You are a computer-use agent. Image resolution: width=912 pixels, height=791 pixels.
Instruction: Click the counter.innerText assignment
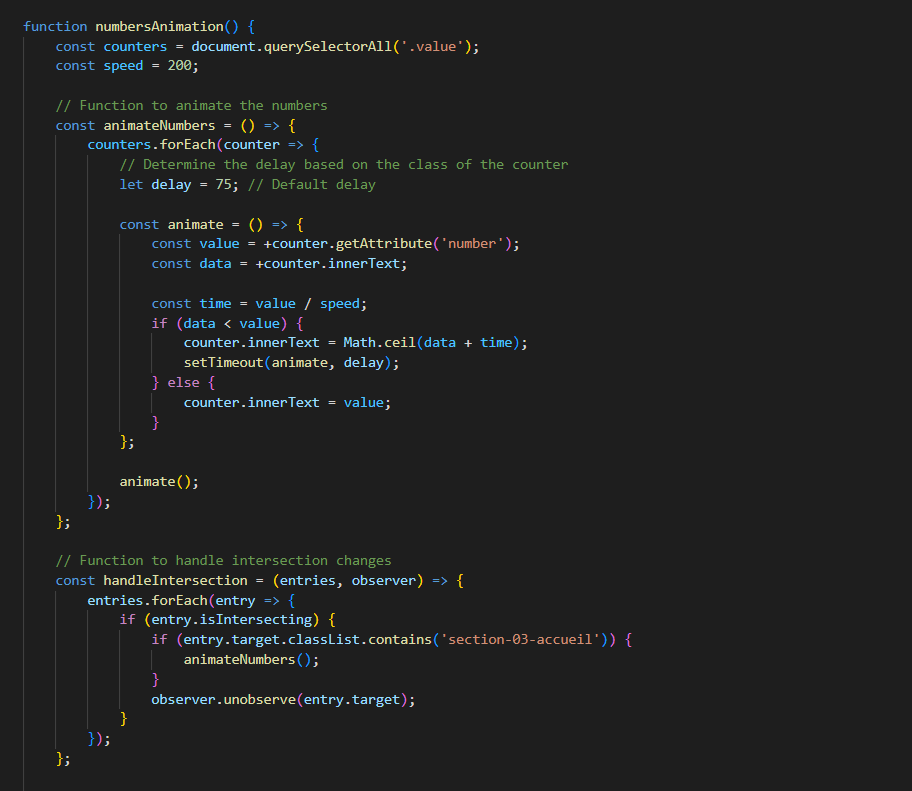coord(250,342)
